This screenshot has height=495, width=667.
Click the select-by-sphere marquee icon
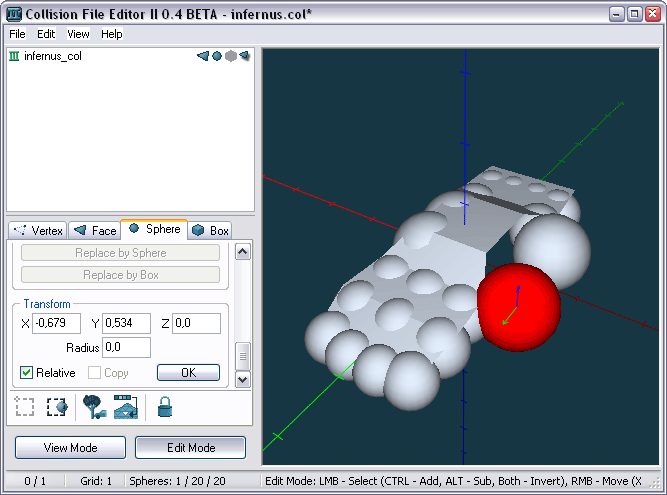pyautogui.click(x=57, y=407)
